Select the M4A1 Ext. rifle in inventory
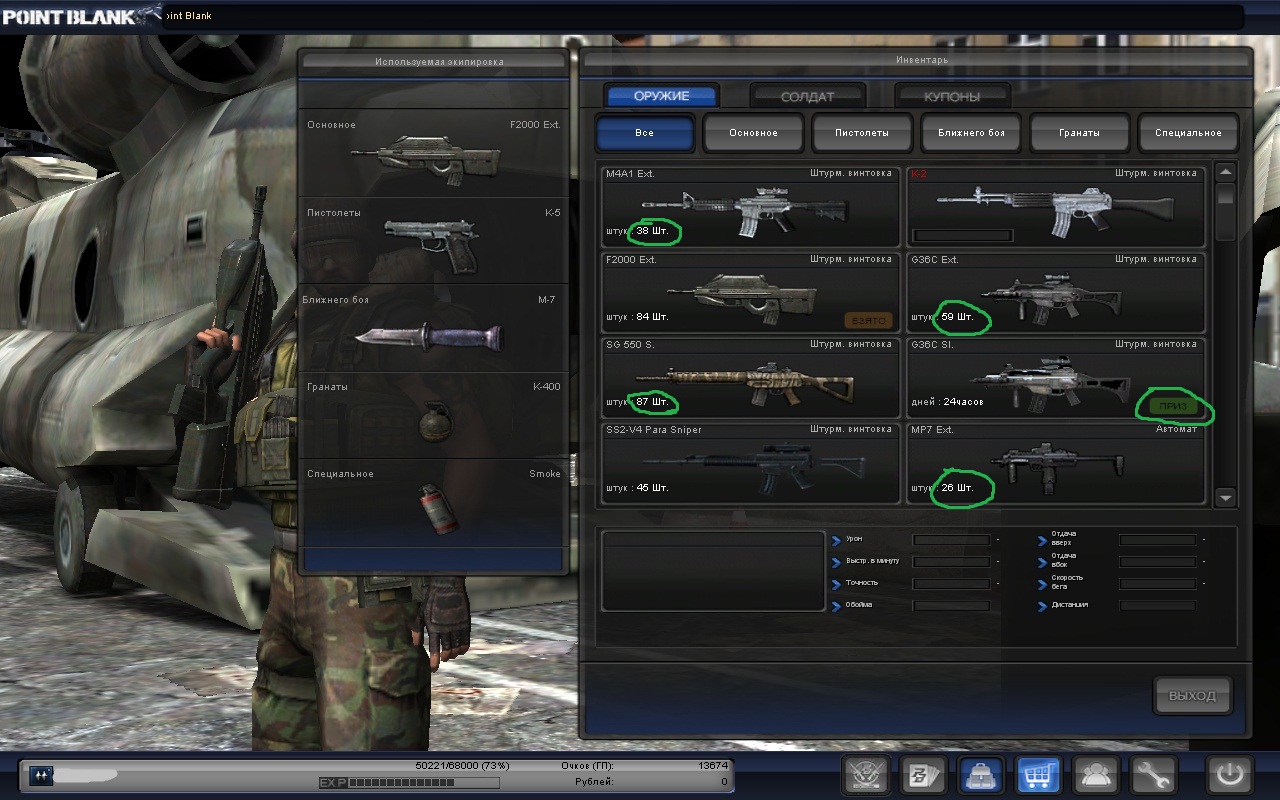1280x800 pixels. click(x=750, y=207)
